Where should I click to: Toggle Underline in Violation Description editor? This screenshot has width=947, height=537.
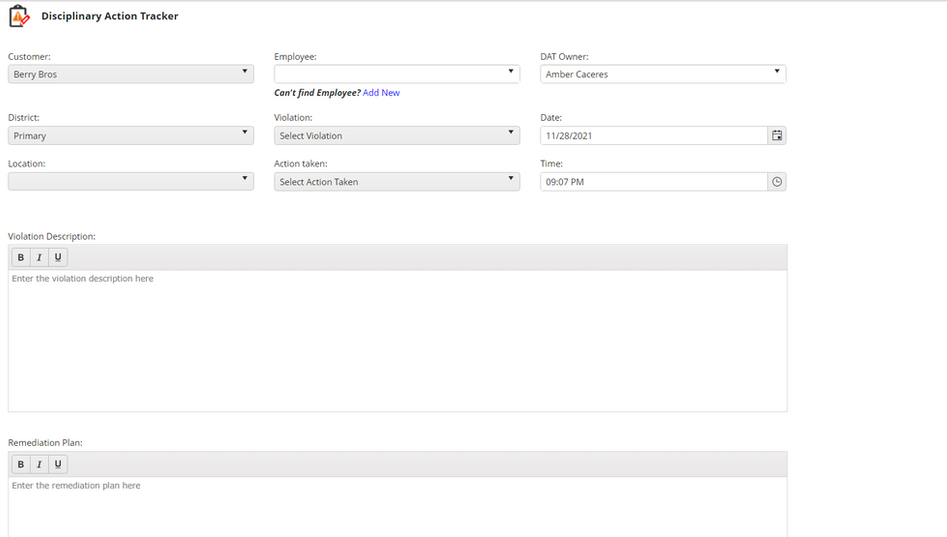58,258
